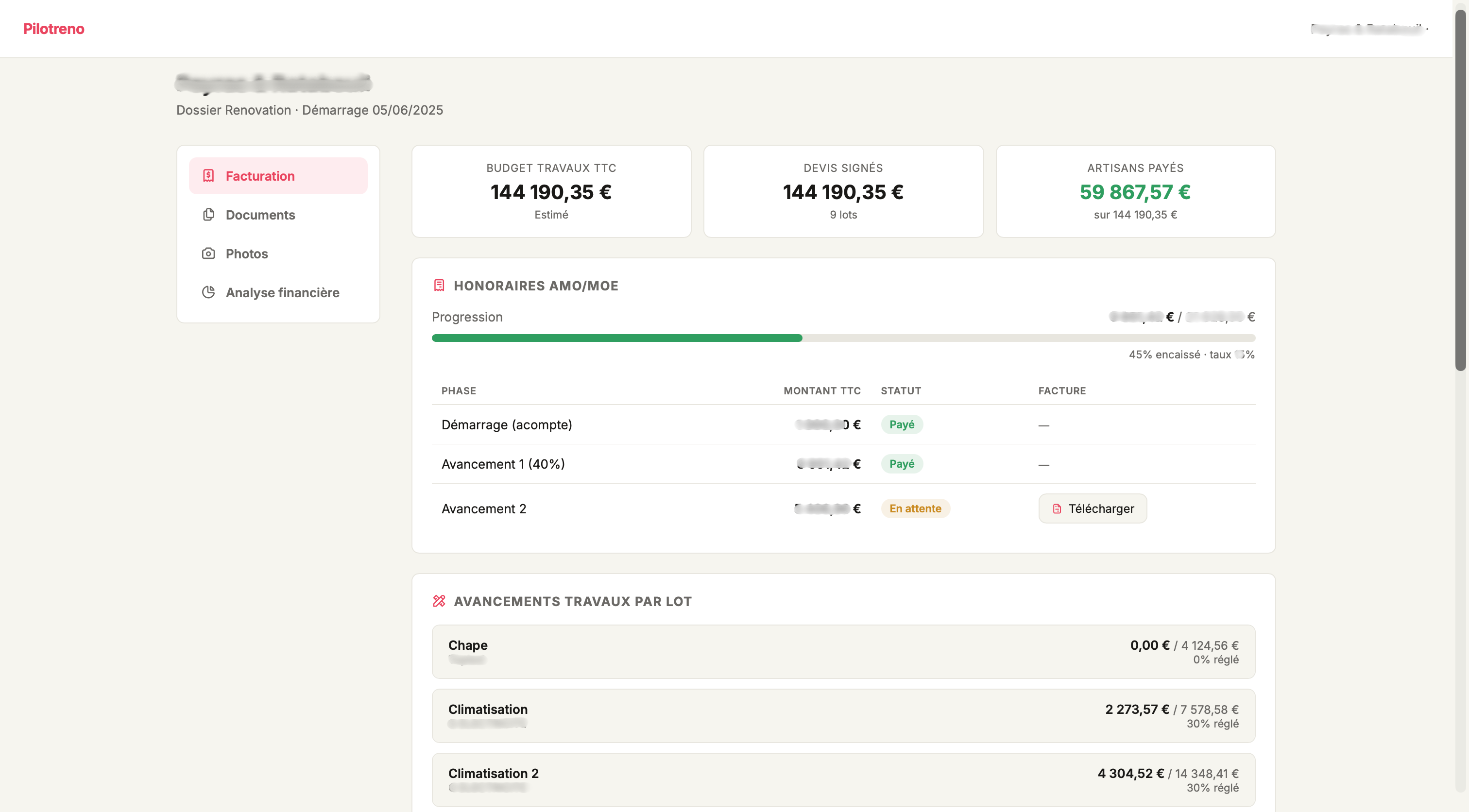Click the Avancement 2 phase text
1469x812 pixels.
(x=483, y=508)
